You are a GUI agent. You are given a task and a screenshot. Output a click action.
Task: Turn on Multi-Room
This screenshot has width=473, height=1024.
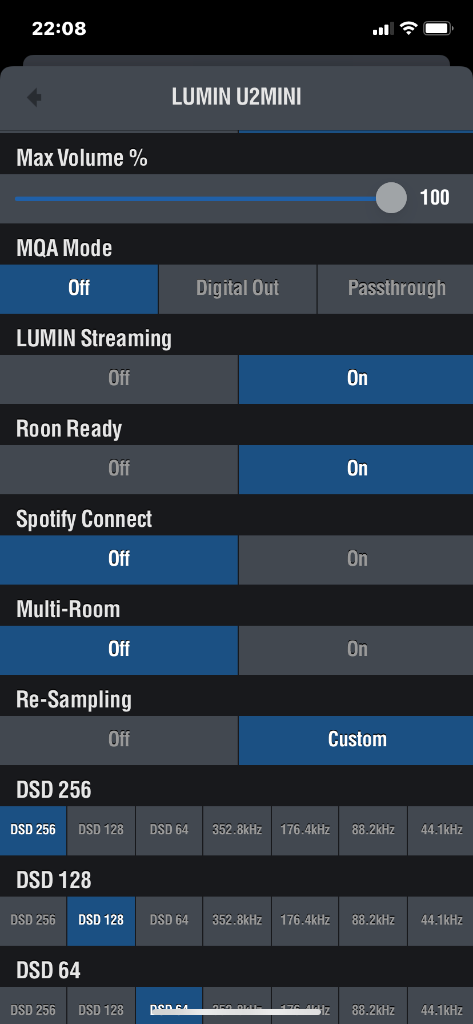(356, 649)
